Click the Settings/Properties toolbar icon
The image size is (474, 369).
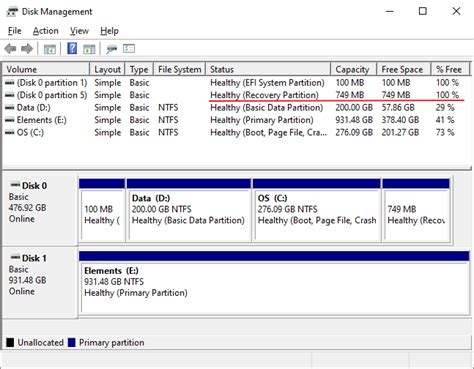[x=129, y=49]
